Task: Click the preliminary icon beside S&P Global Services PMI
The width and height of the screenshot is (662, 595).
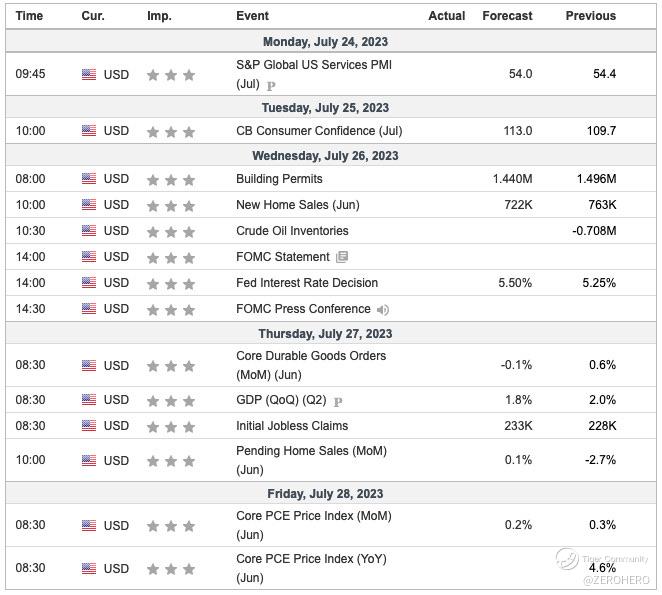Action: (x=271, y=86)
